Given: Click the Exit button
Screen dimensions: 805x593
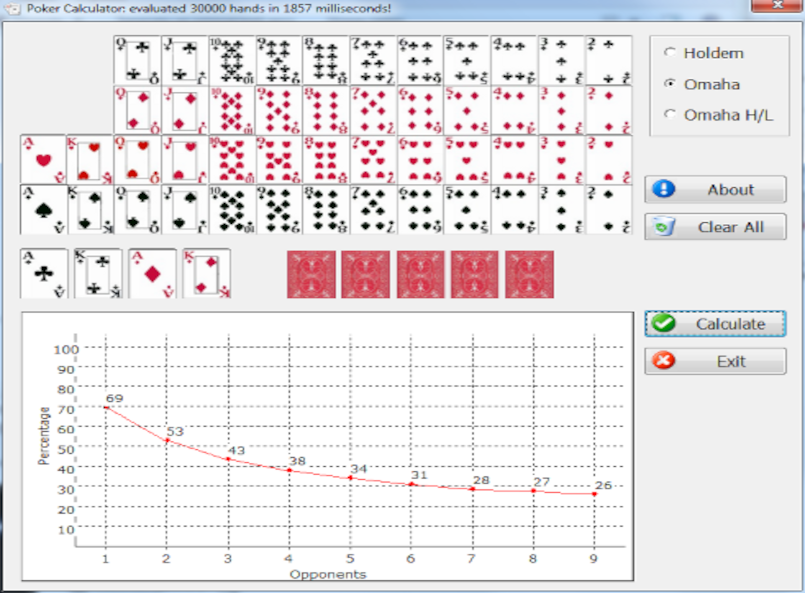Looking at the screenshot, I should point(715,362).
